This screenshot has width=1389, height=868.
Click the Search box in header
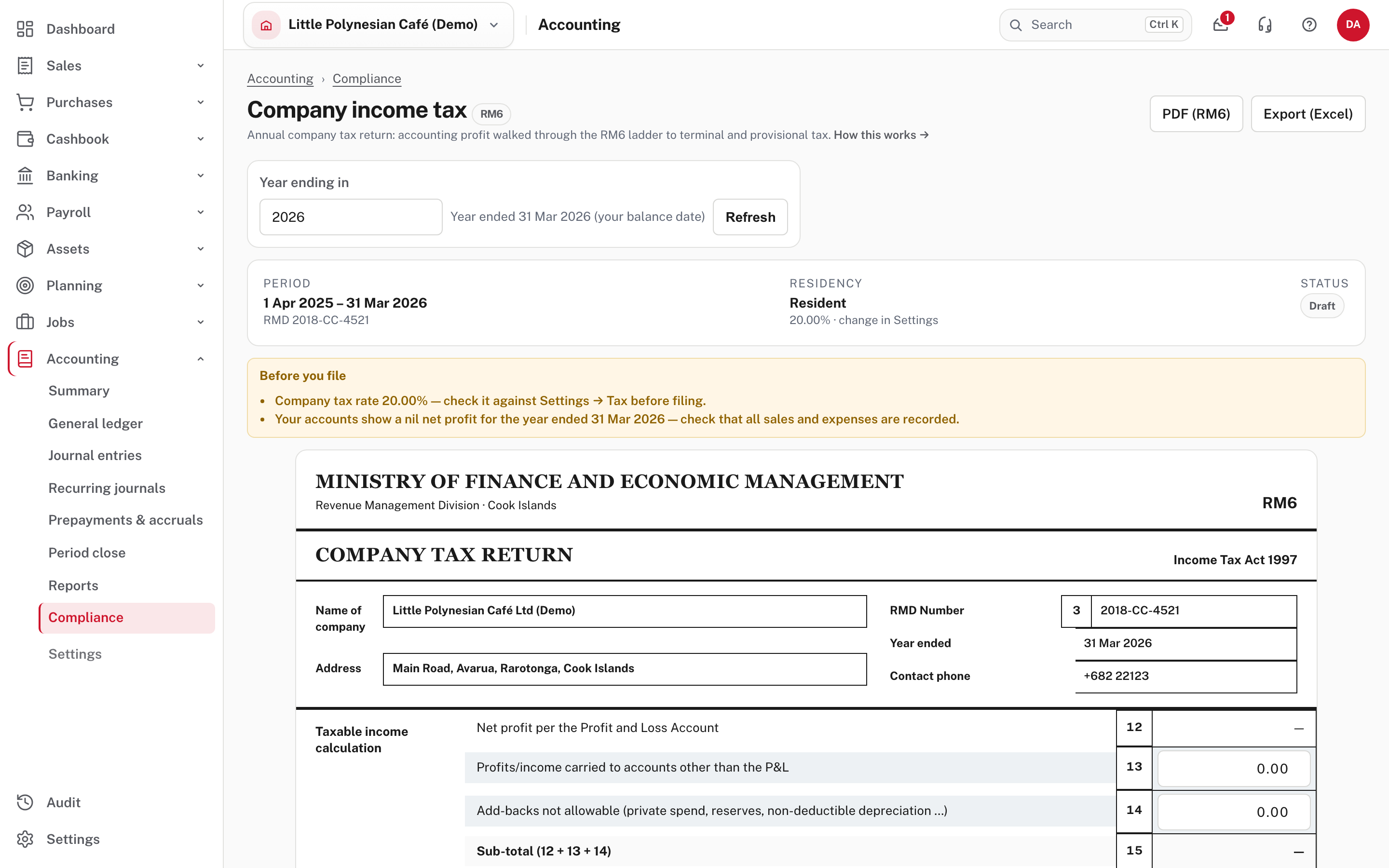[1095, 25]
